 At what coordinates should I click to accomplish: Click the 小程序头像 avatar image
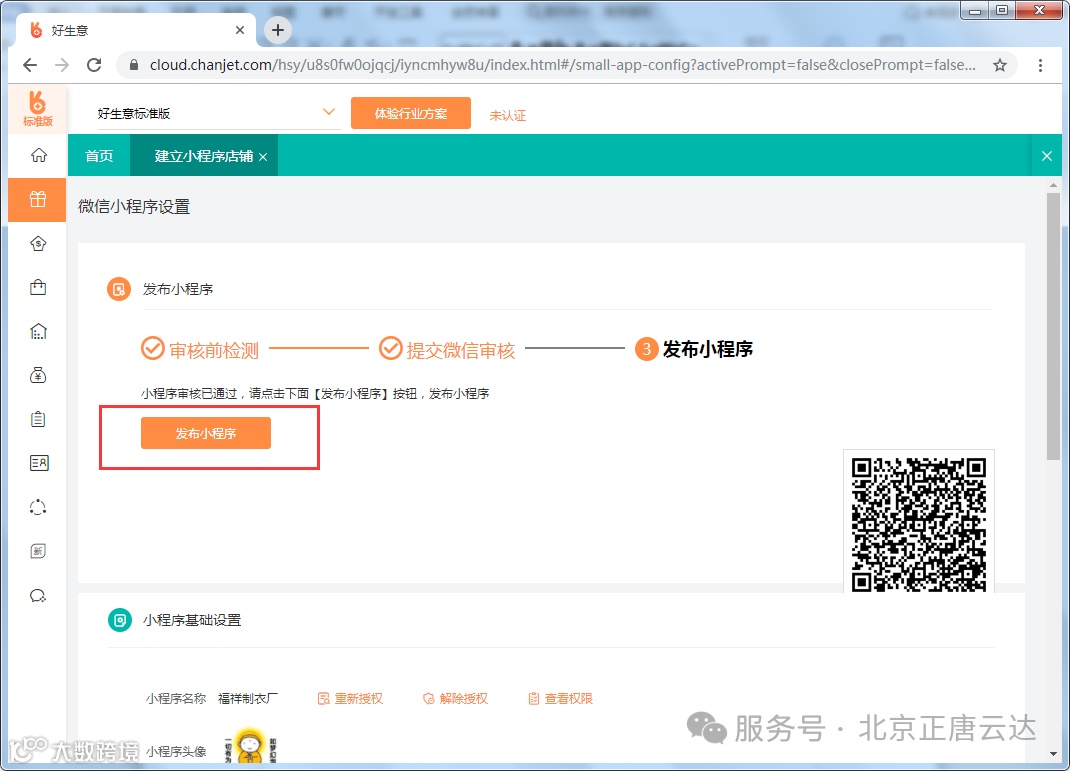[x=250, y=746]
